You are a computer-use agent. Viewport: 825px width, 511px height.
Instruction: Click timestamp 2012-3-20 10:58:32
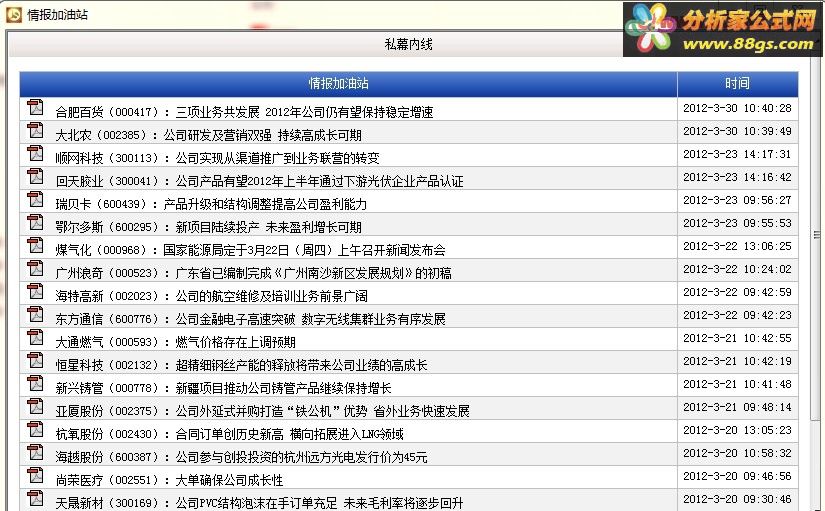[x=737, y=453]
